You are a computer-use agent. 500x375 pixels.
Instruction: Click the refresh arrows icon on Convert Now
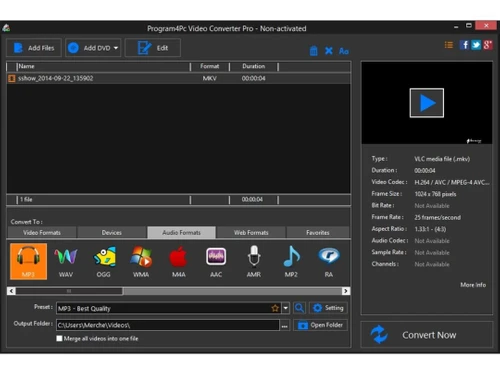pyautogui.click(x=379, y=334)
